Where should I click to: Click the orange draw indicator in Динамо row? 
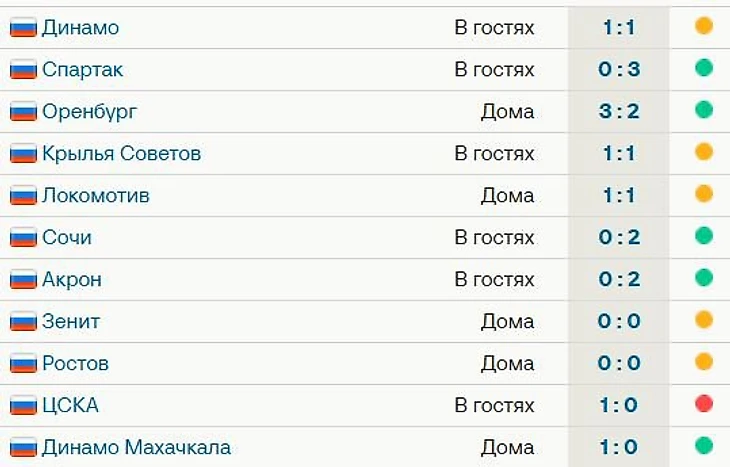tap(704, 26)
